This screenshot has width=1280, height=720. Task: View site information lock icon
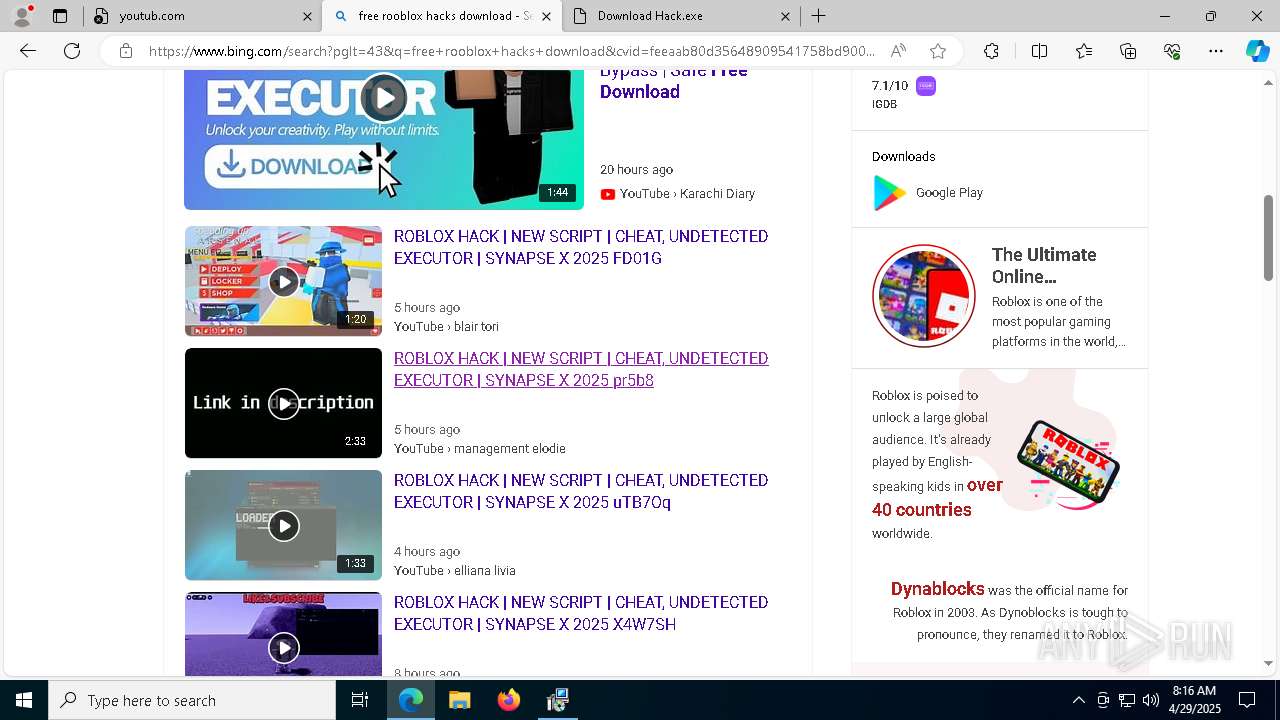[126, 51]
